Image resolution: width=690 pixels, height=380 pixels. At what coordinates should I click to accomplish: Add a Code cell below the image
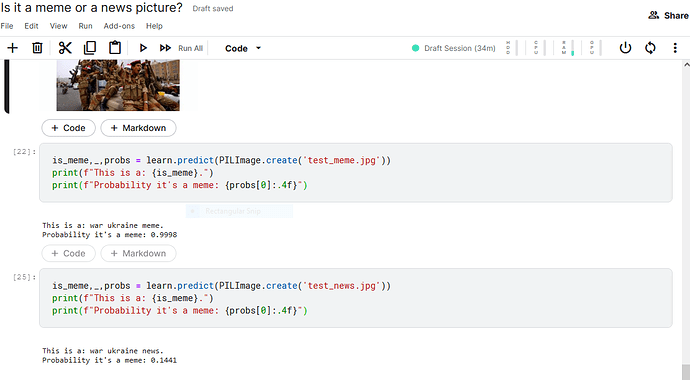pyautogui.click(x=68, y=128)
